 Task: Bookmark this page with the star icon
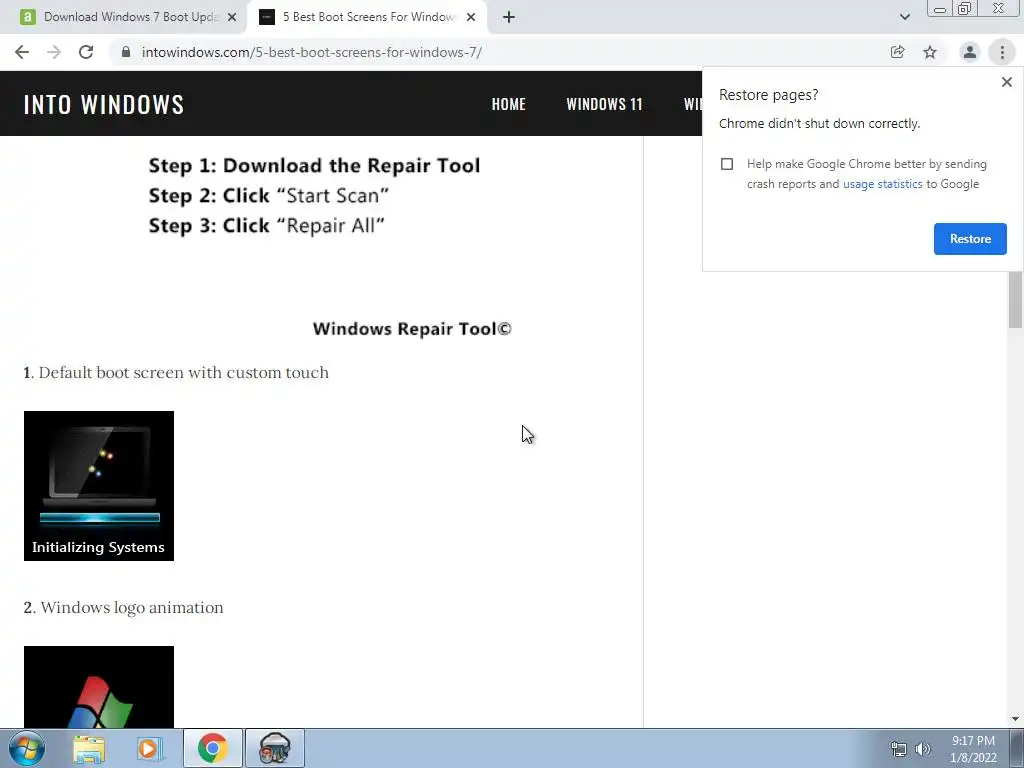[930, 52]
